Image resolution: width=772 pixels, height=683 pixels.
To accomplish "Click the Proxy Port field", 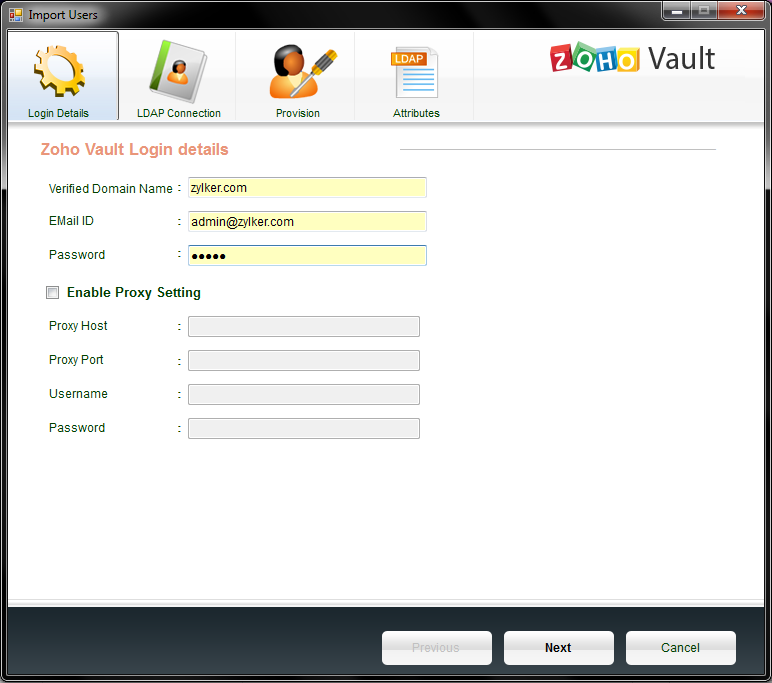I will coord(304,360).
